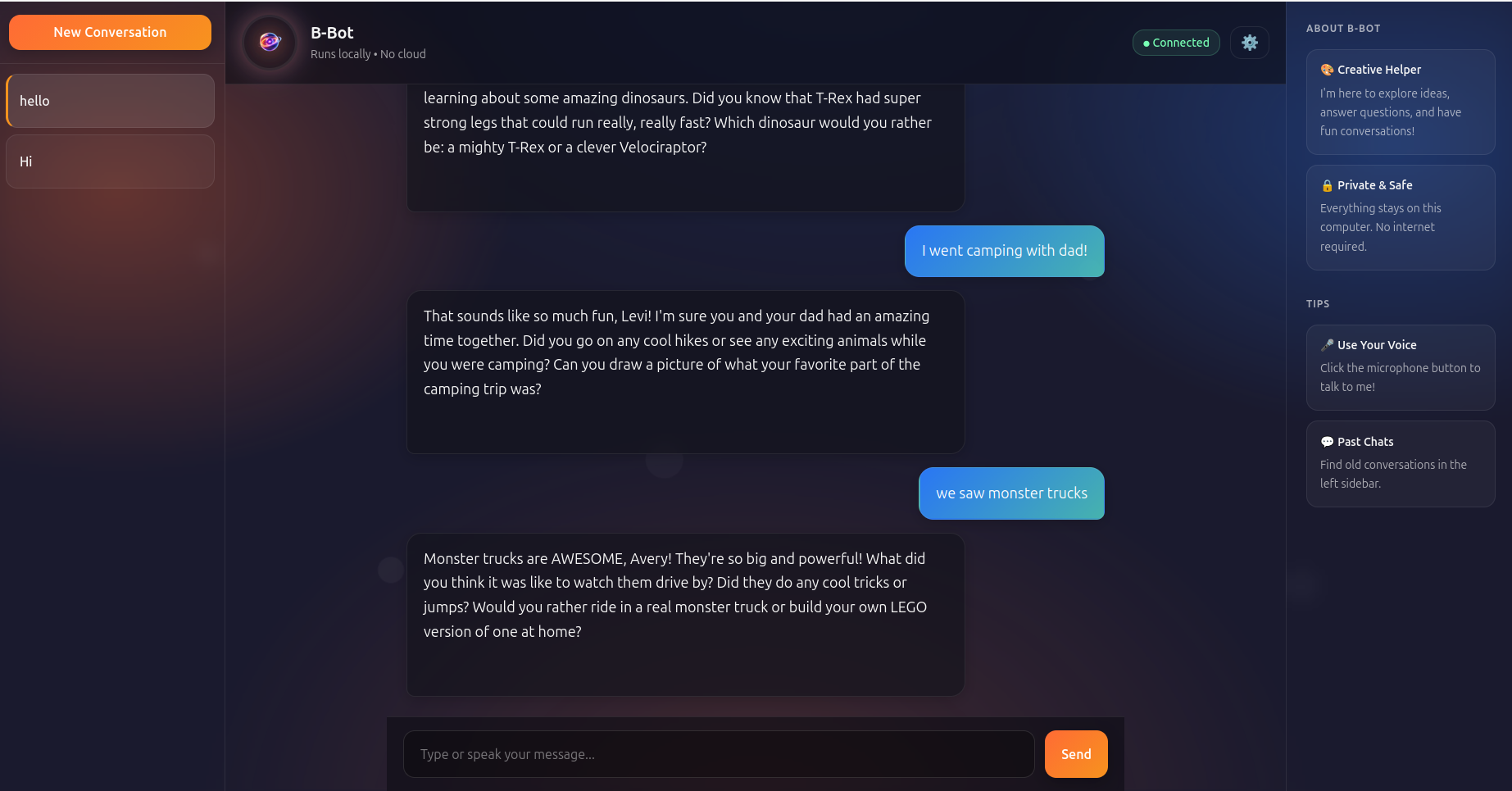Click the Creative Helper info card
This screenshot has width=1512, height=791.
coord(1401,102)
